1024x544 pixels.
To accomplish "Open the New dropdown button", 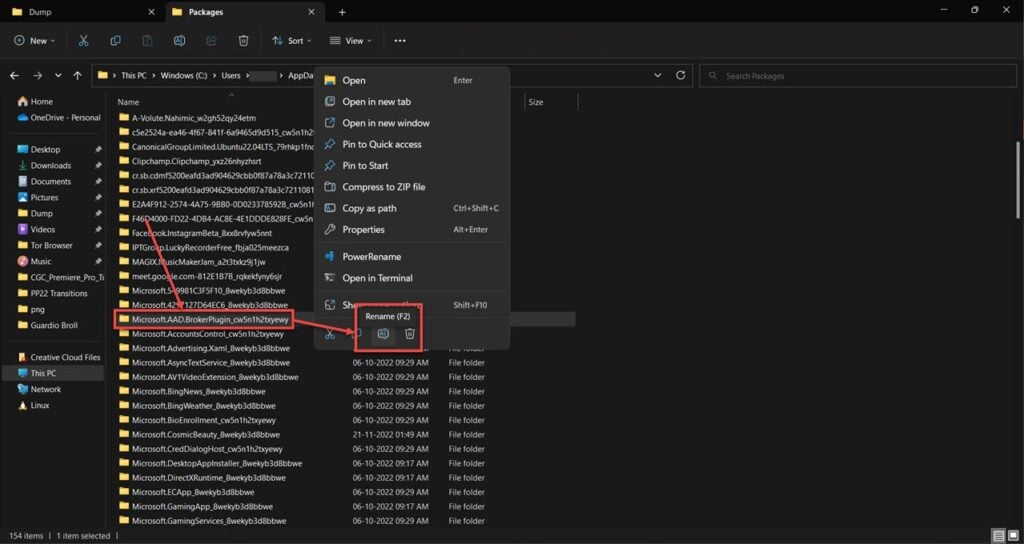I will point(35,40).
